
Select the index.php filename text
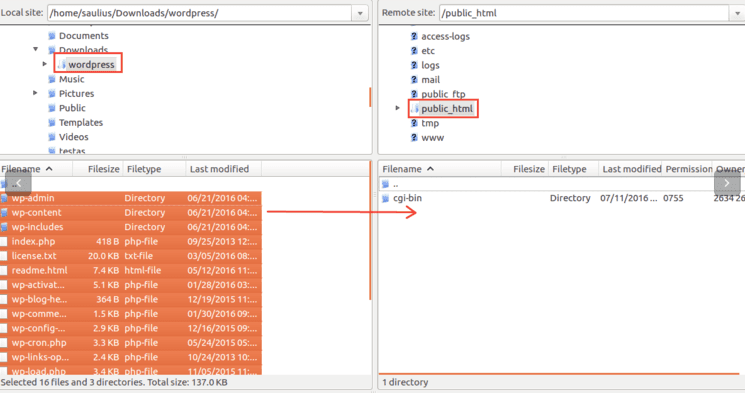33,241
